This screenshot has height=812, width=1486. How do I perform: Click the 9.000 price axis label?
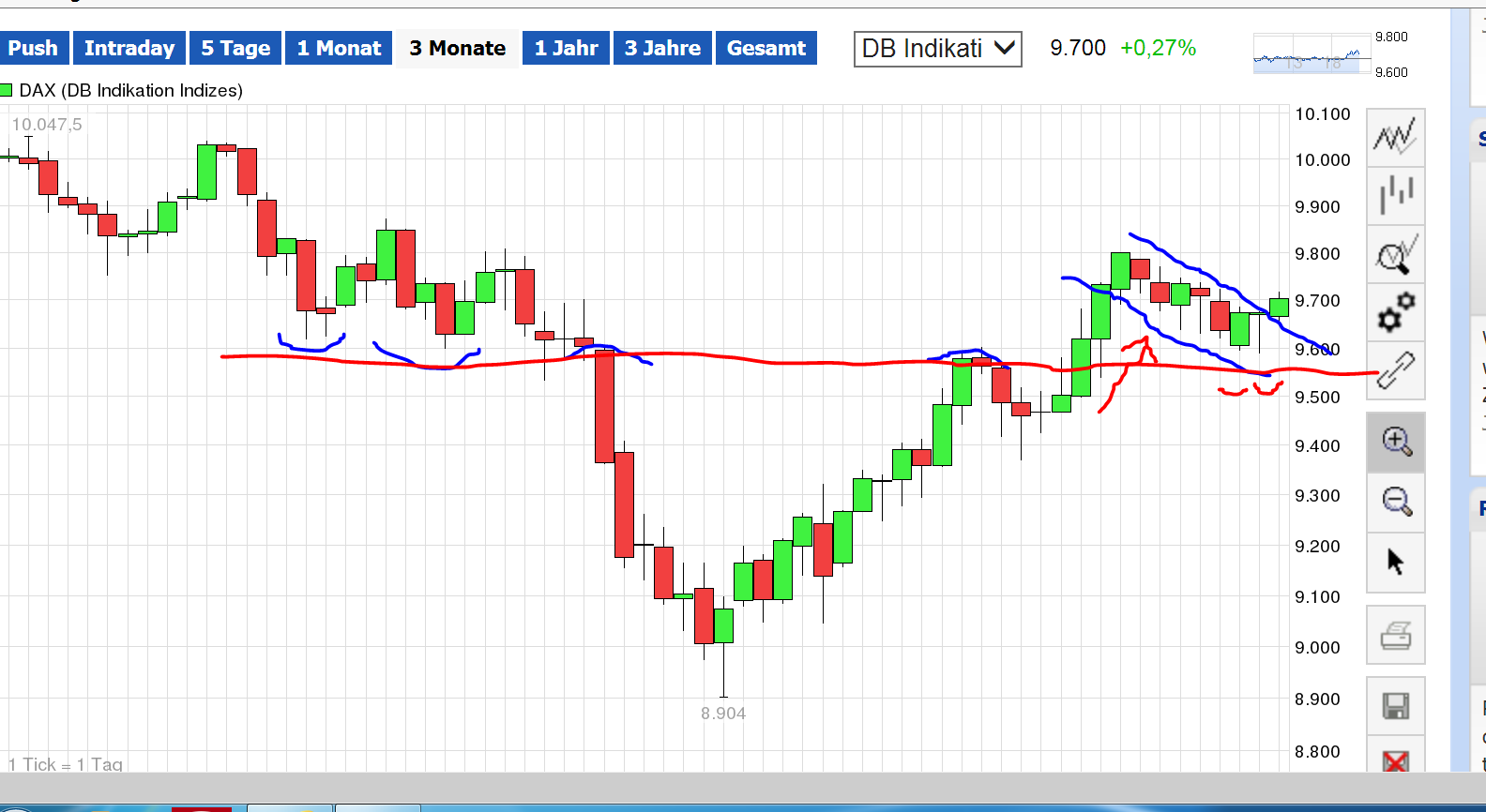1317,648
